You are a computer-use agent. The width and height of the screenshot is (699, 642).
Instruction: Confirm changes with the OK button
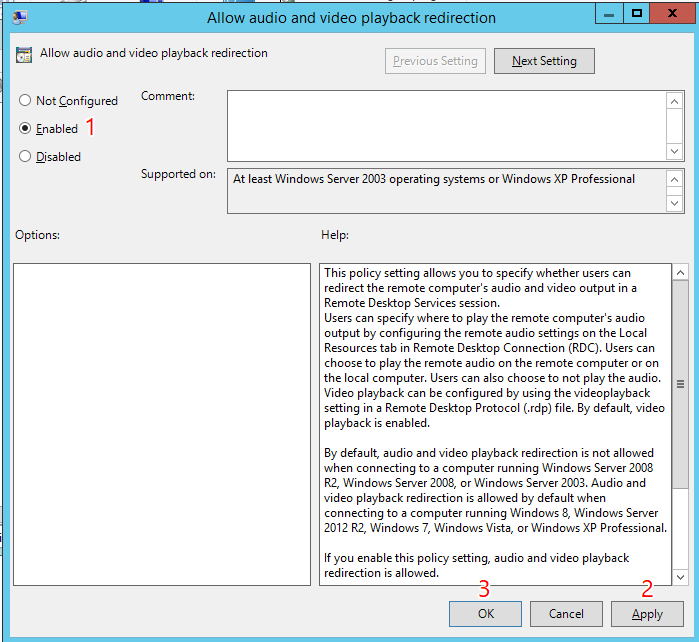coord(486,614)
